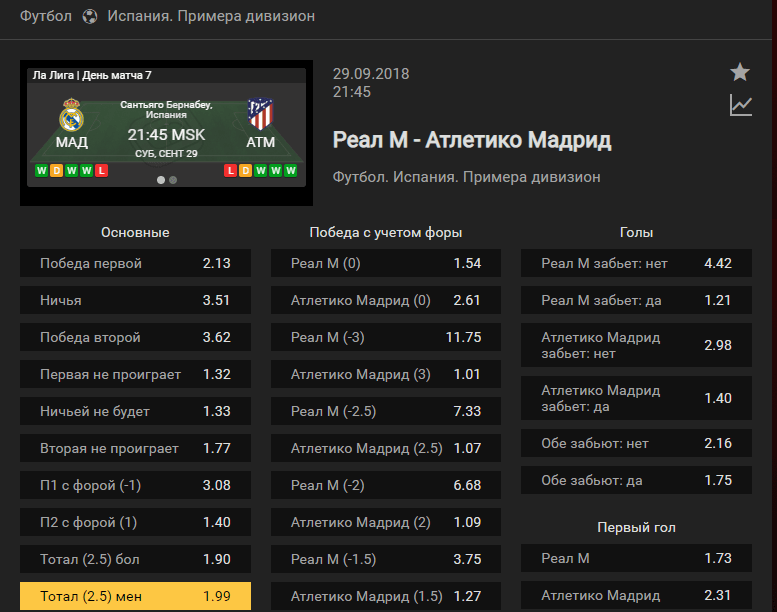Click the Первый гол section heading

(636, 527)
